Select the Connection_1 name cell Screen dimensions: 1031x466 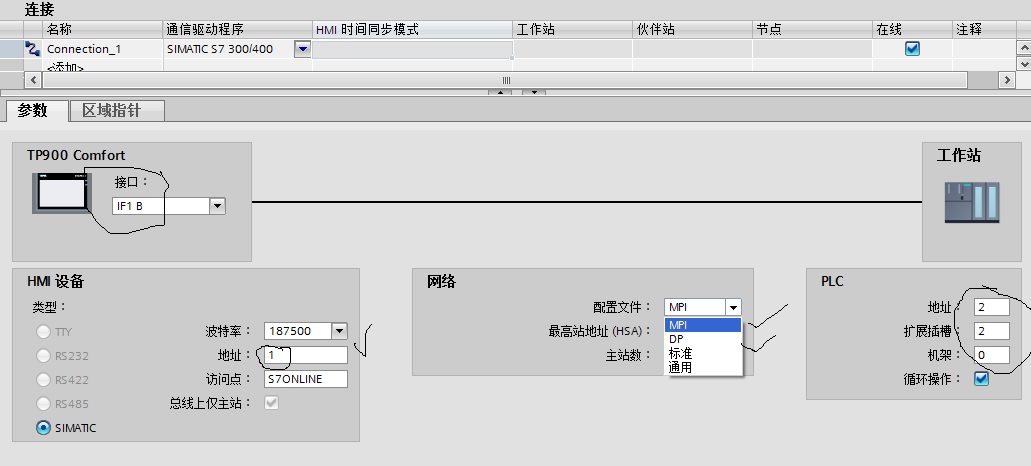pos(102,49)
